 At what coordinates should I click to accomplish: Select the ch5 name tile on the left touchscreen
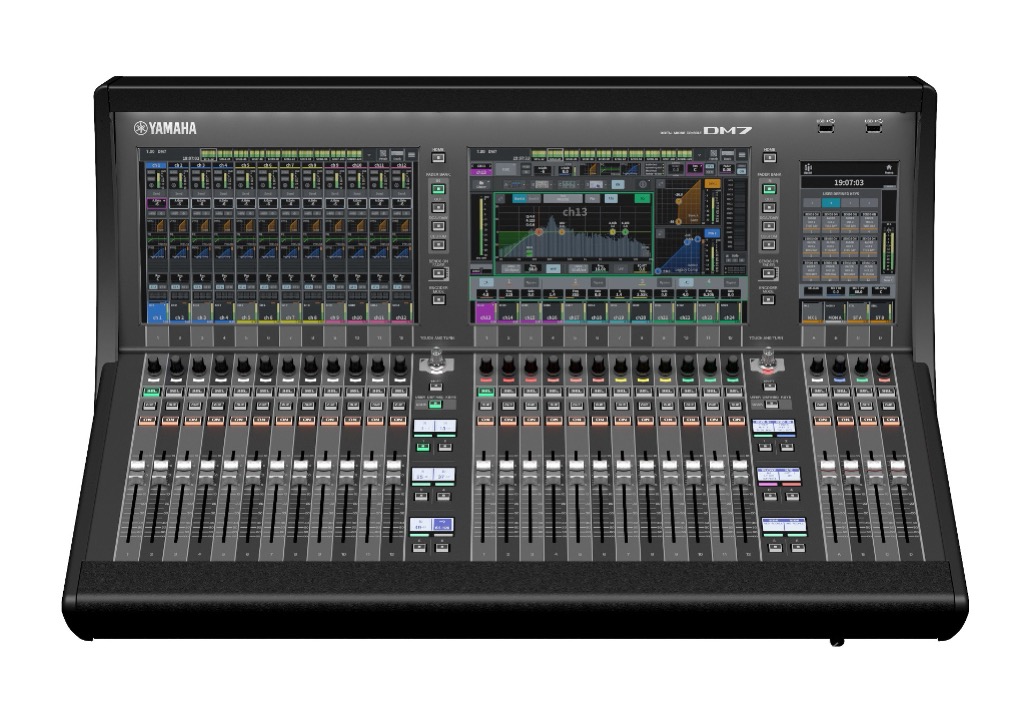tap(245, 312)
